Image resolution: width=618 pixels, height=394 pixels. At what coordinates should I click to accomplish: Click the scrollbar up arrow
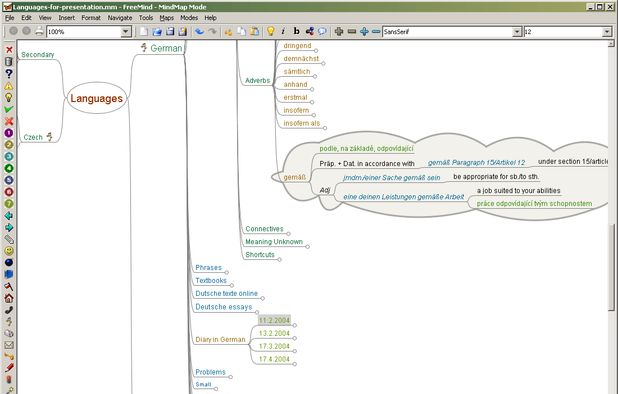click(x=611, y=43)
